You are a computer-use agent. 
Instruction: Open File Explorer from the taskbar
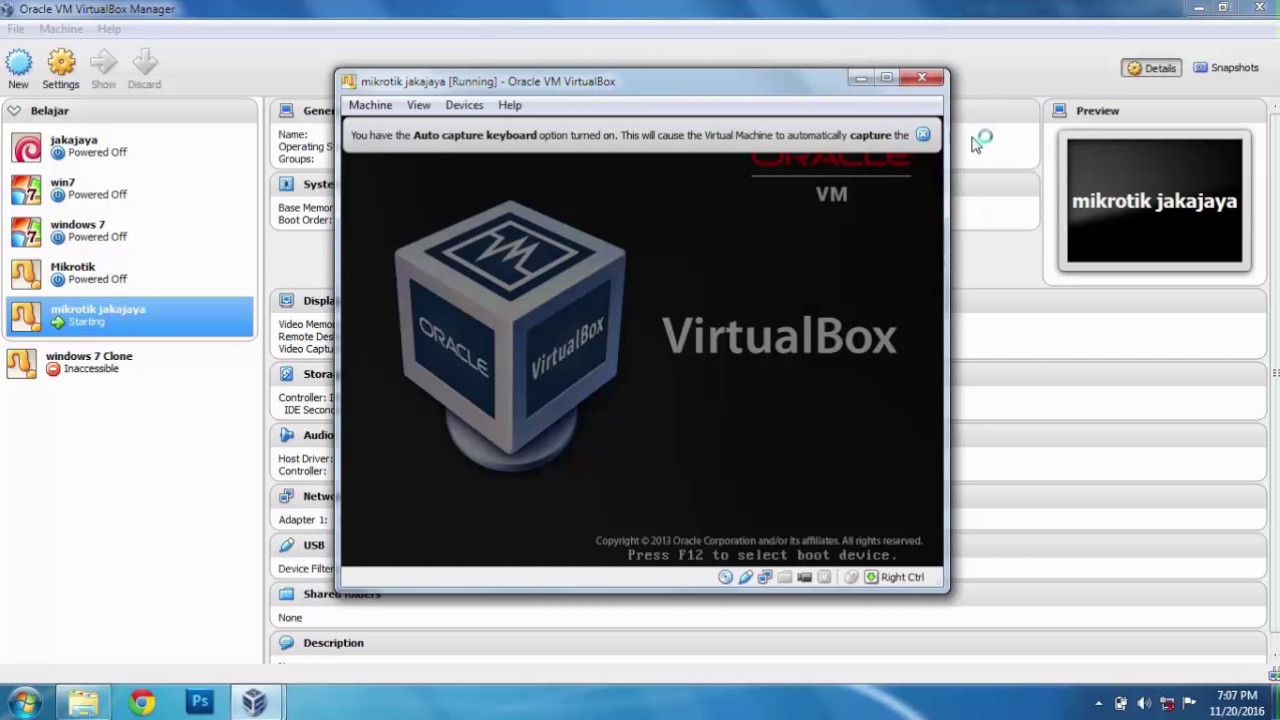coord(83,702)
